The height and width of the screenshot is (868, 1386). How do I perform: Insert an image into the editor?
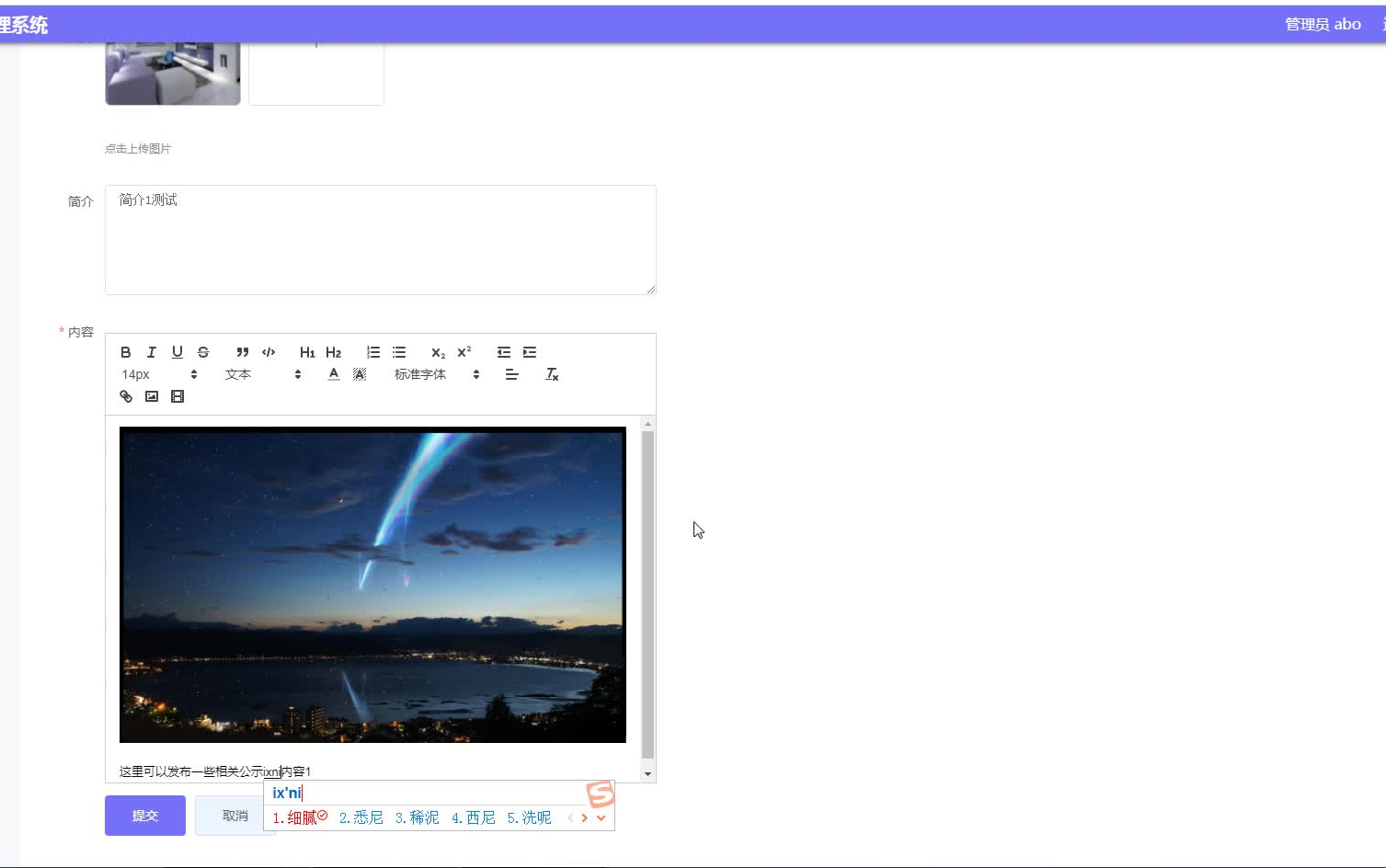(152, 396)
